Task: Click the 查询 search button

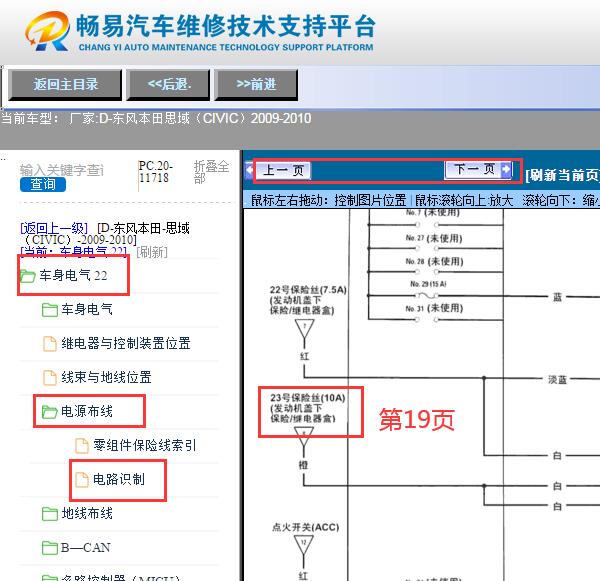Action: pos(43,184)
